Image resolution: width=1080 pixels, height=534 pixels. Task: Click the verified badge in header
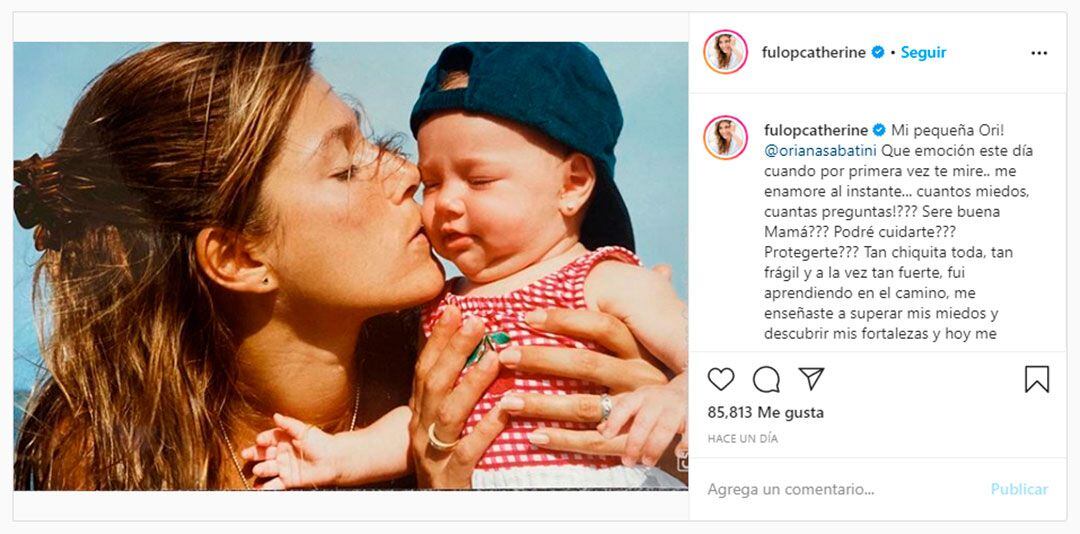pos(878,53)
